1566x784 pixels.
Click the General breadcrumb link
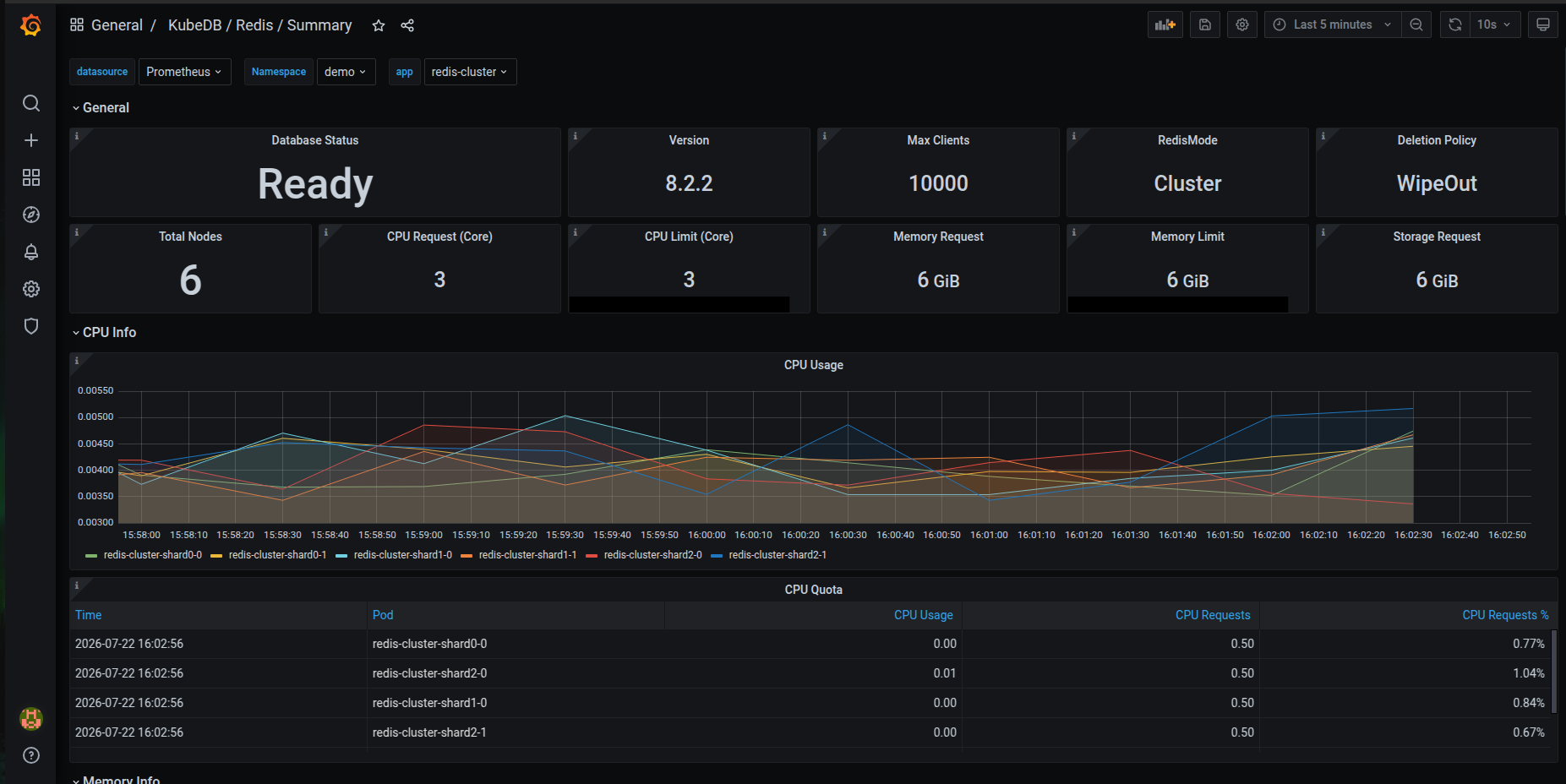pyautogui.click(x=117, y=25)
